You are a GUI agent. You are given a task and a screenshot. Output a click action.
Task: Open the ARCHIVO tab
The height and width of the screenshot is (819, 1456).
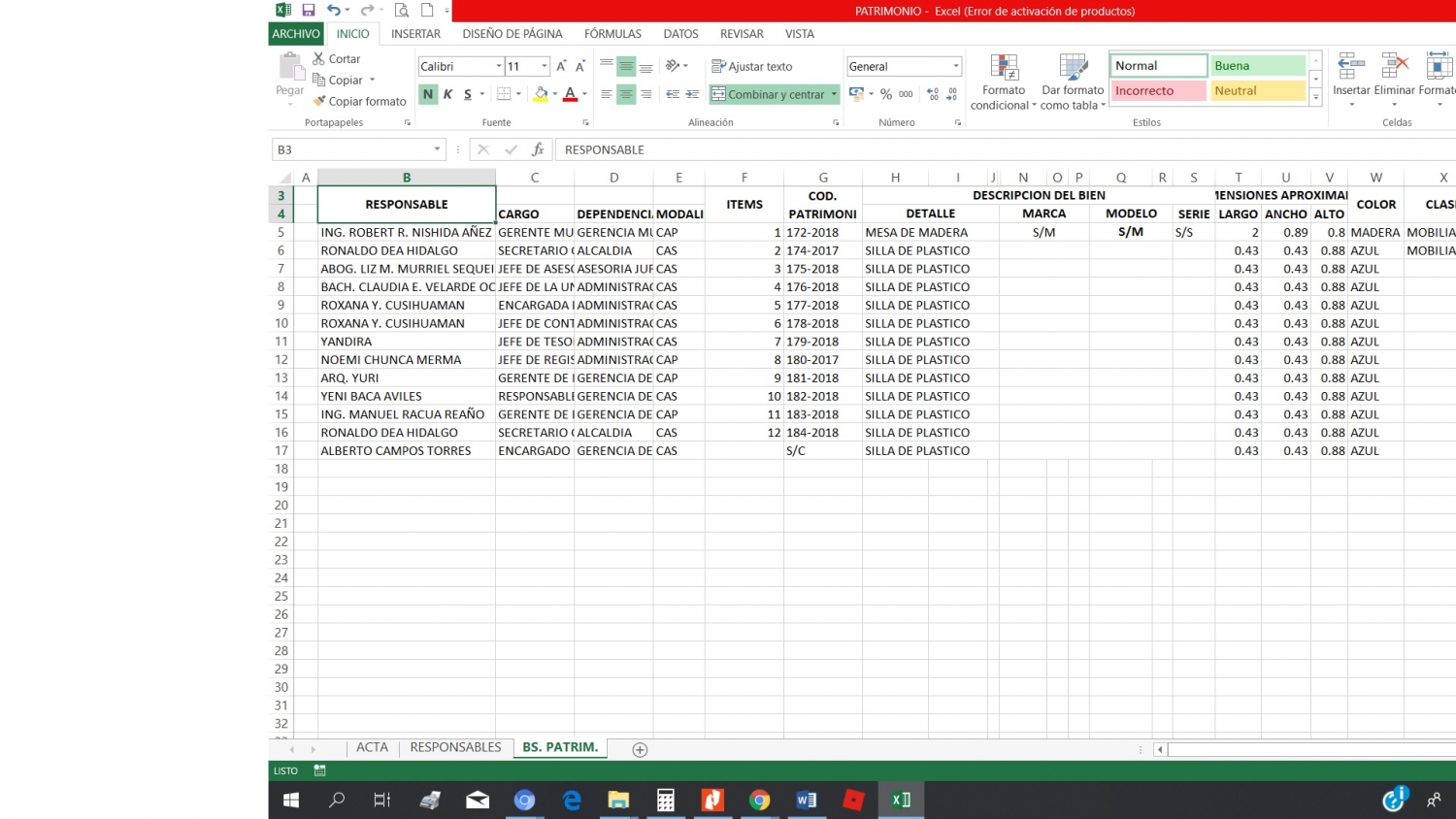click(x=296, y=34)
